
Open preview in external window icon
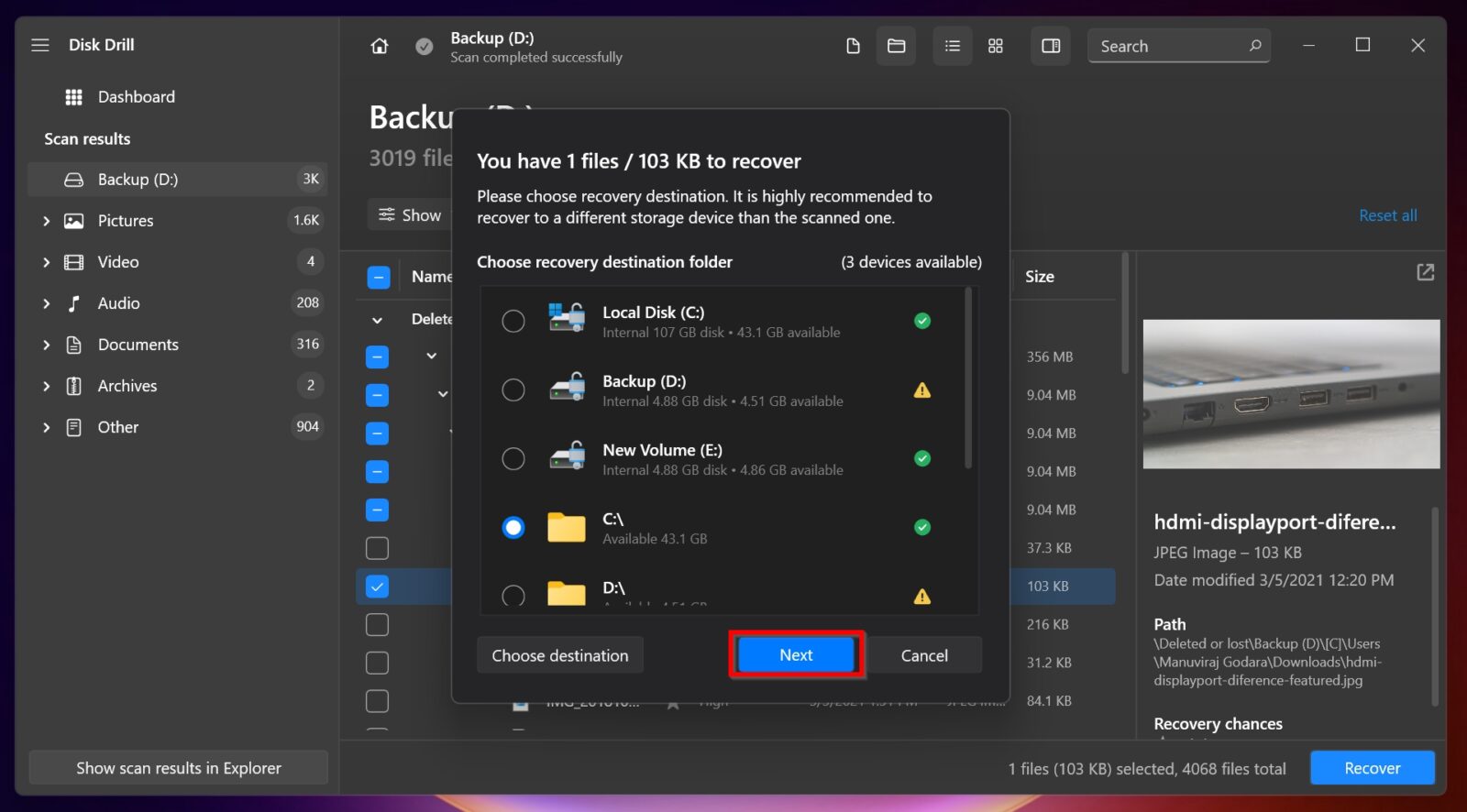tap(1425, 272)
